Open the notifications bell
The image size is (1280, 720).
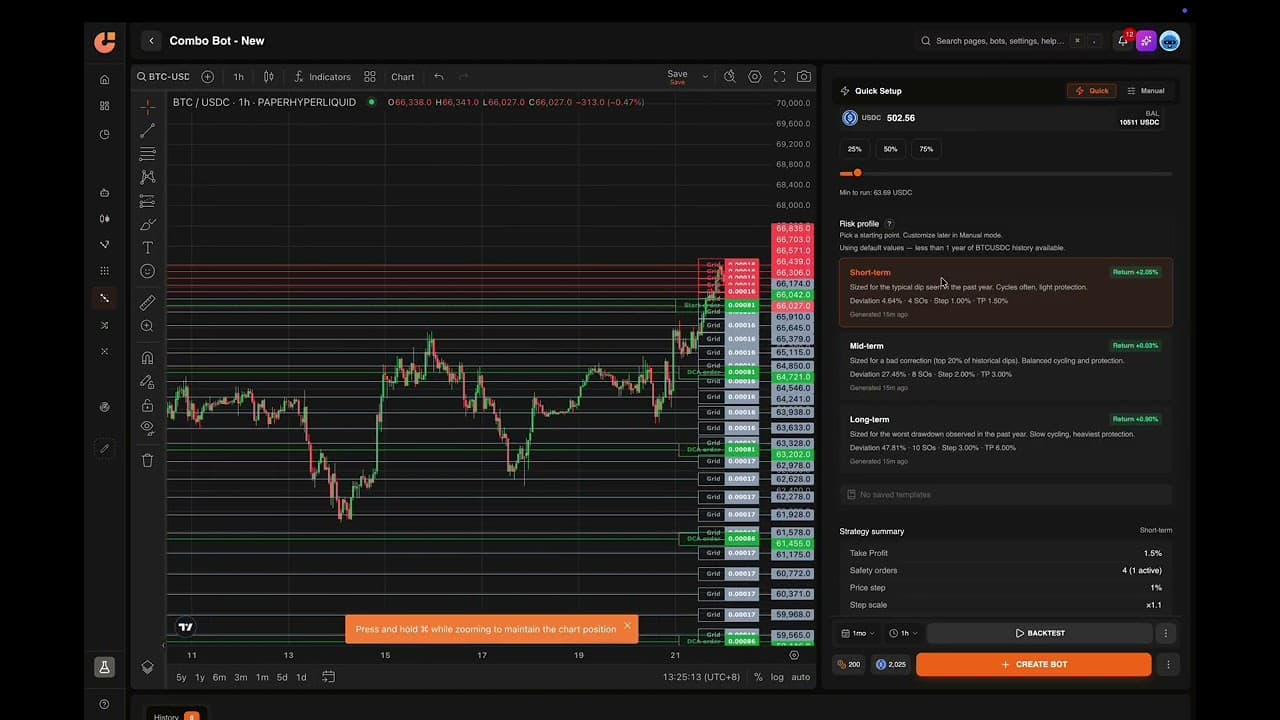click(1123, 41)
